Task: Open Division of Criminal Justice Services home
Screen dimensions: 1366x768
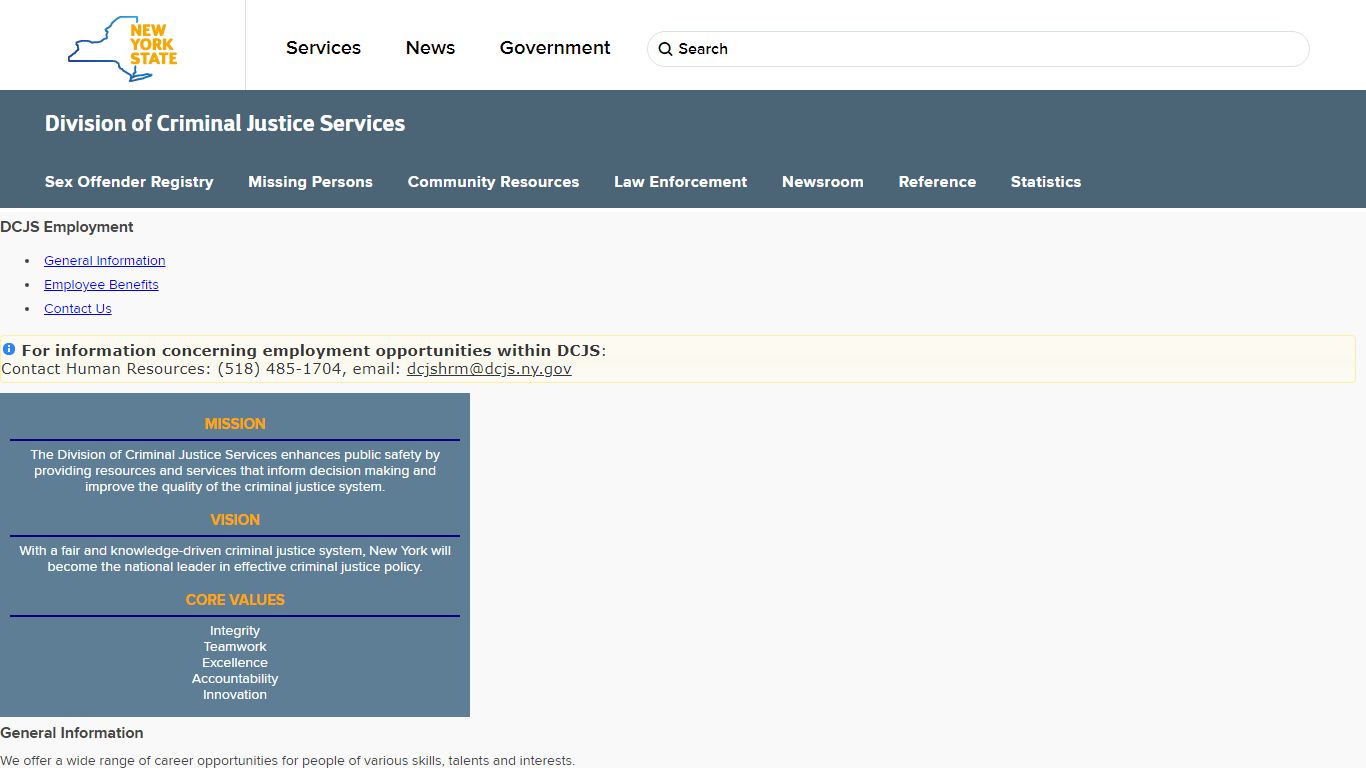Action: [225, 123]
